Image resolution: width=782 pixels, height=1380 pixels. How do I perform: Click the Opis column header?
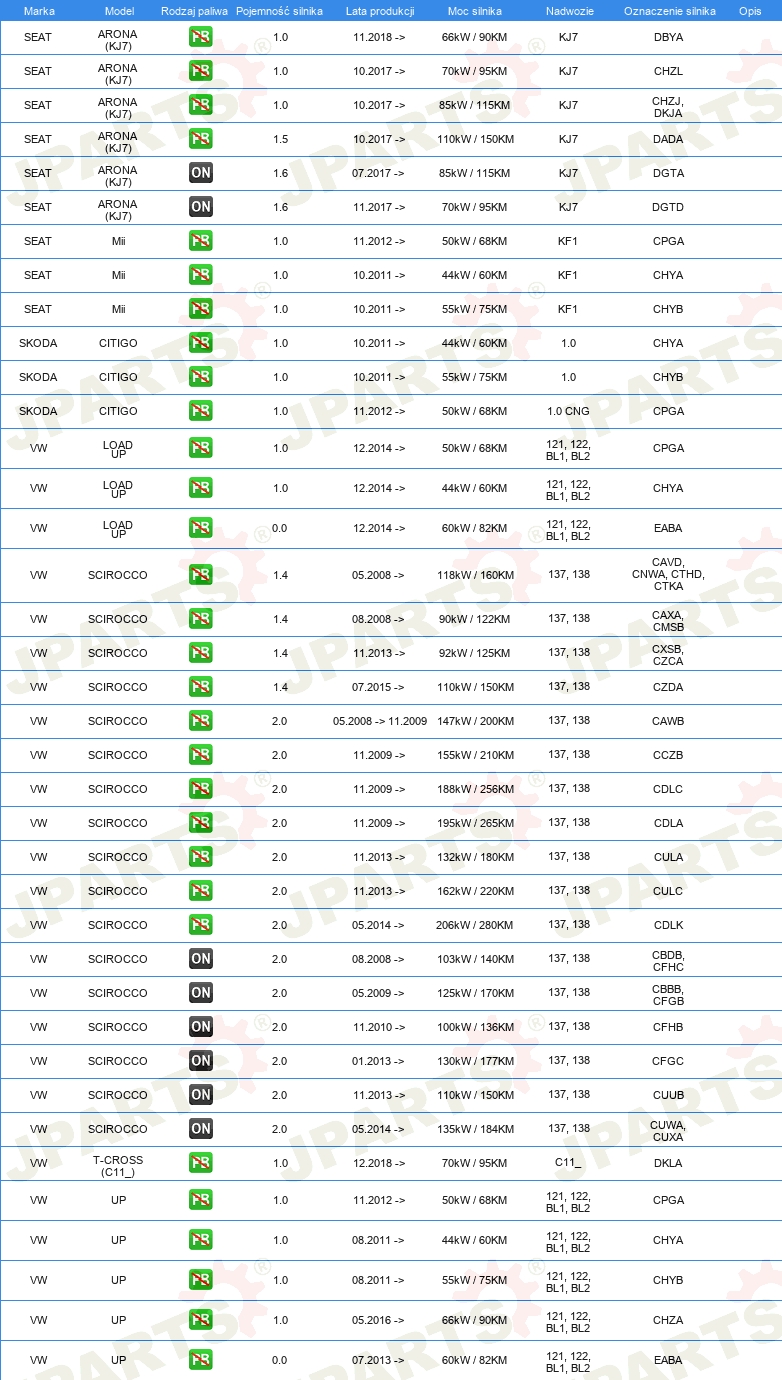click(x=749, y=10)
